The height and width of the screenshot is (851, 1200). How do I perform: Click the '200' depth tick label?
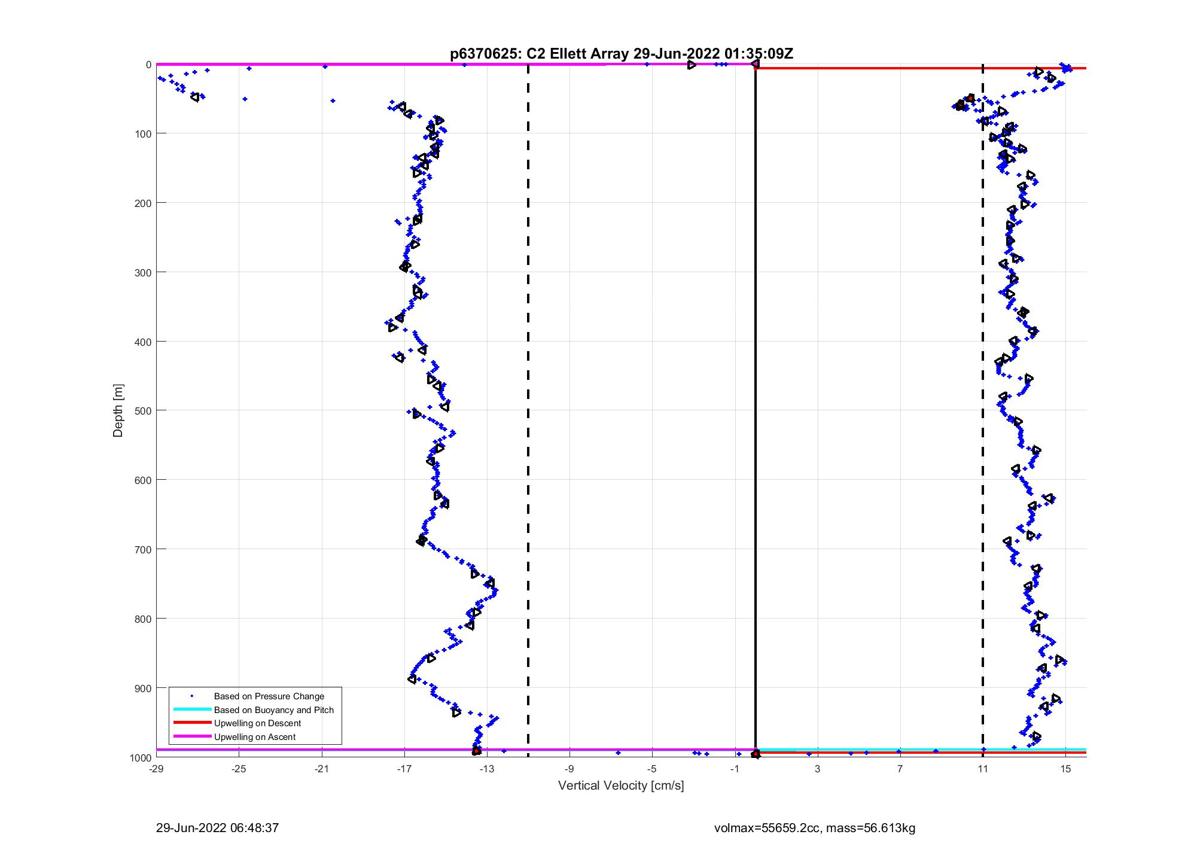[x=142, y=203]
